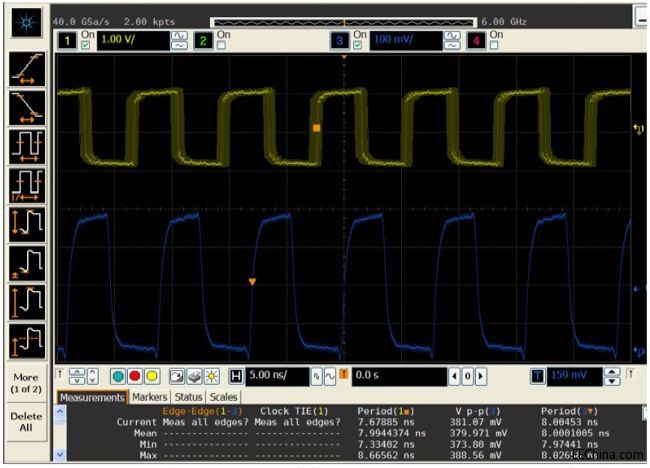Viewport: 650px width, 468px height.
Task: Click the horizontal zoom-in sweep speed icon
Action: [330, 376]
